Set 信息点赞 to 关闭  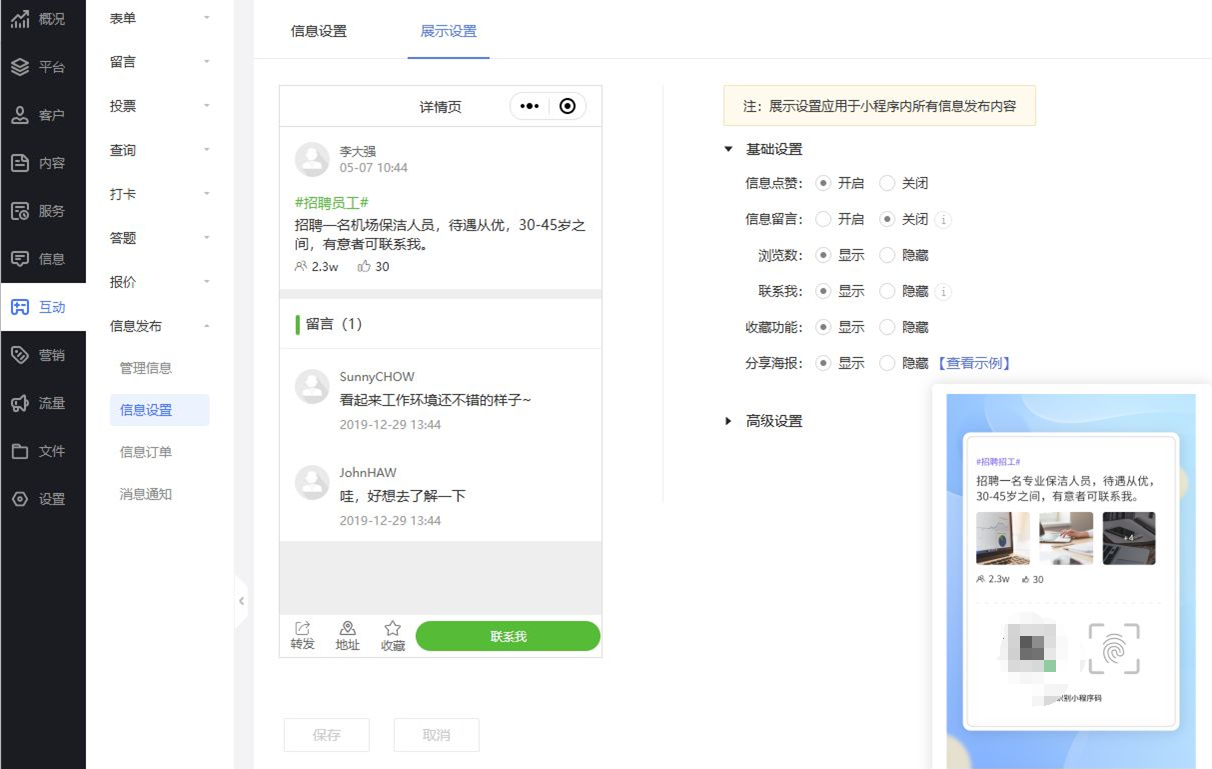[x=887, y=184]
